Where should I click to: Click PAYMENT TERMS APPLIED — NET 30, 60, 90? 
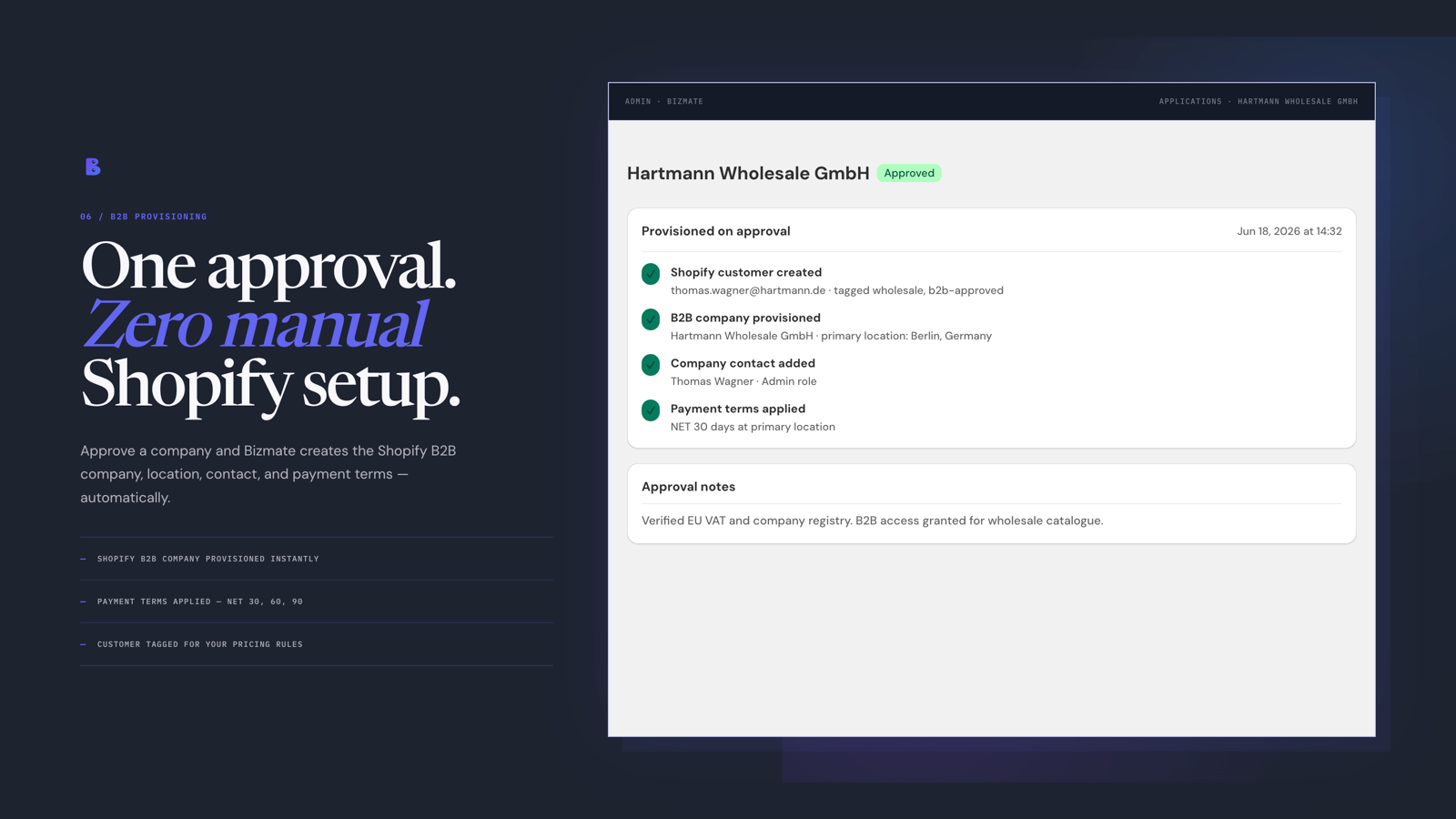tap(200, 602)
